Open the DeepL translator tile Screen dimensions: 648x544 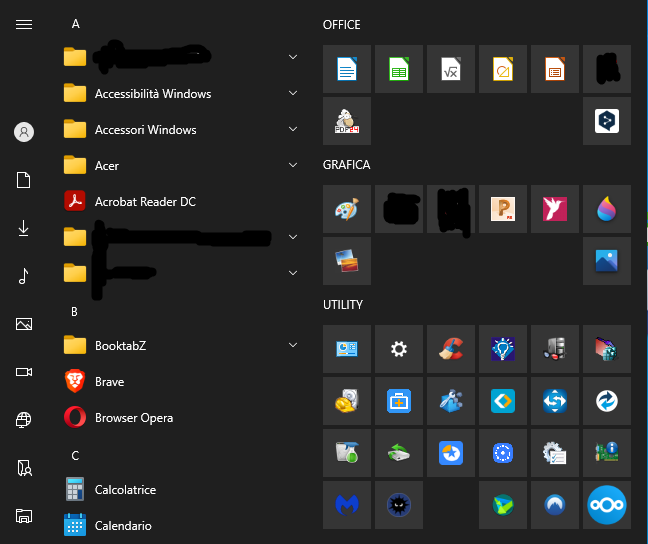(x=607, y=121)
